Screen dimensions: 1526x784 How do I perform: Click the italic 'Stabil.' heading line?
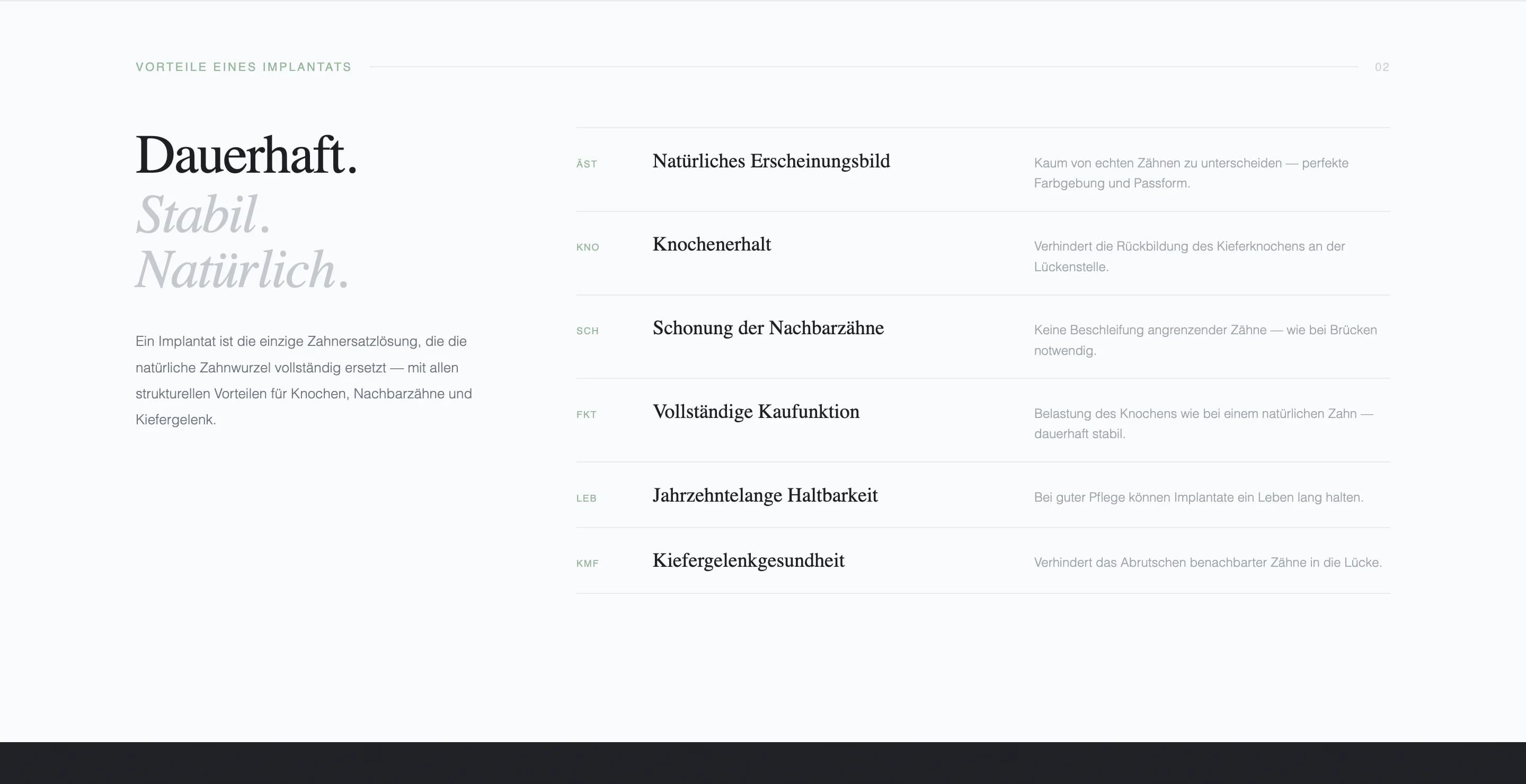tap(202, 215)
